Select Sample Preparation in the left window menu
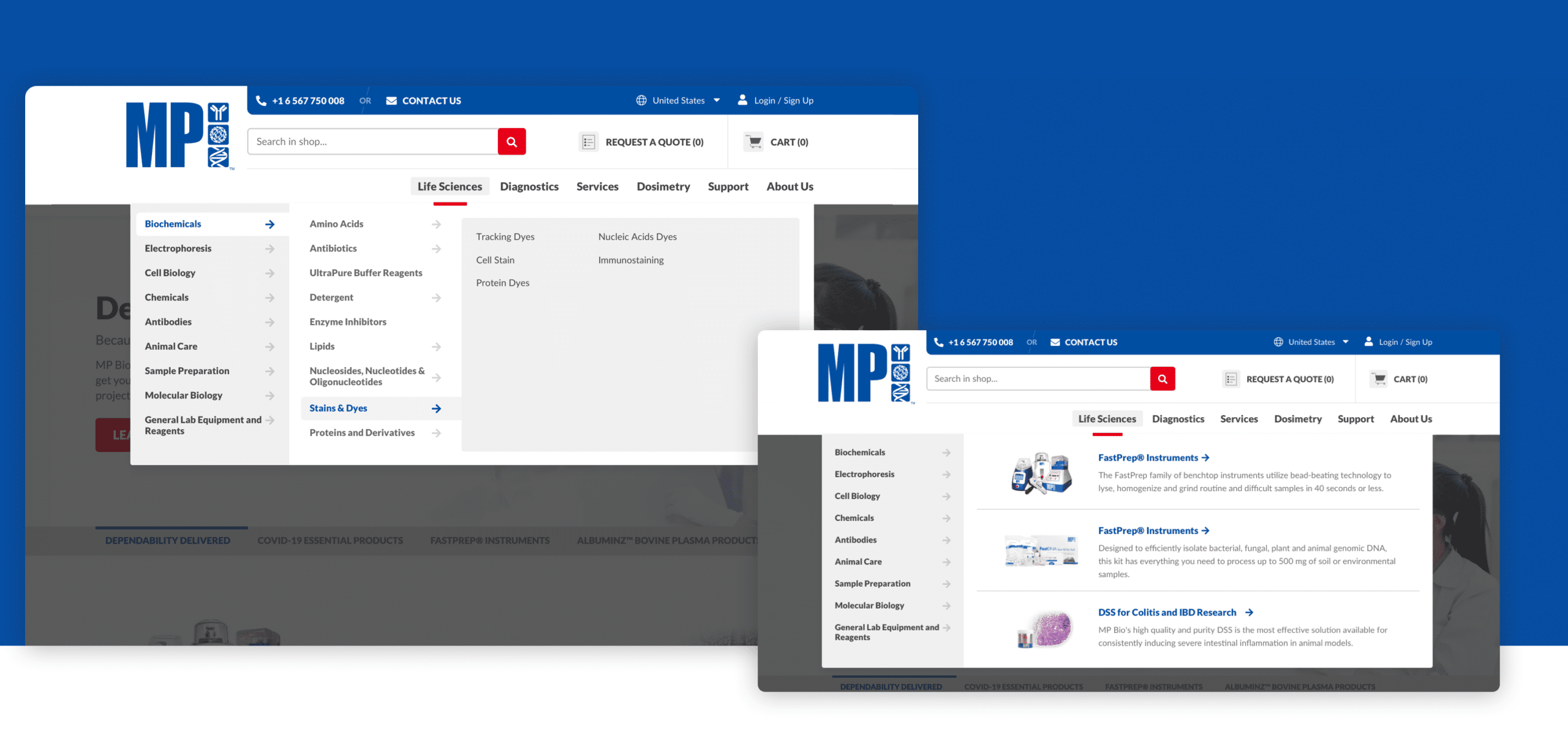This screenshot has height=738, width=1568. pos(187,371)
